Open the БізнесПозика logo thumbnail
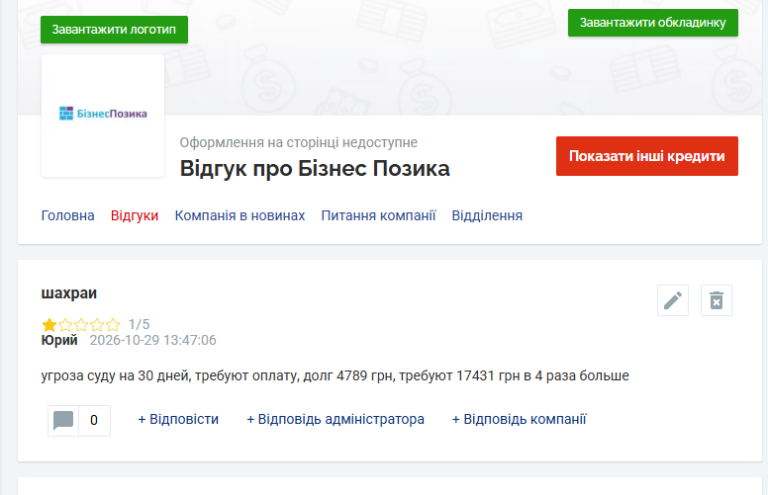 [x=103, y=116]
